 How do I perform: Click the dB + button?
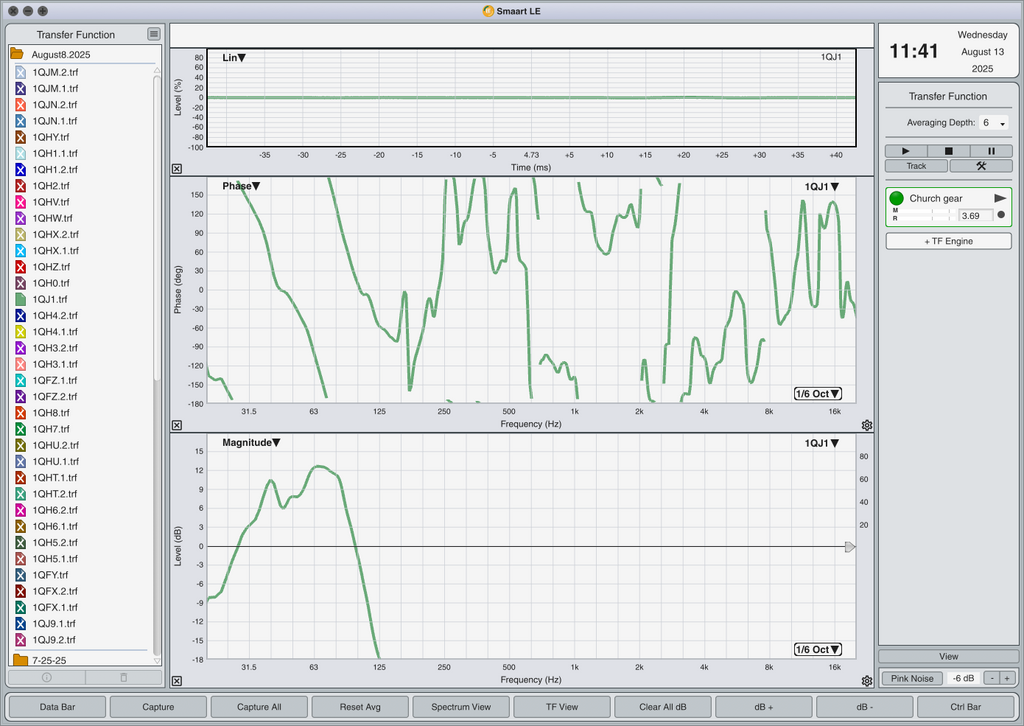click(x=763, y=706)
